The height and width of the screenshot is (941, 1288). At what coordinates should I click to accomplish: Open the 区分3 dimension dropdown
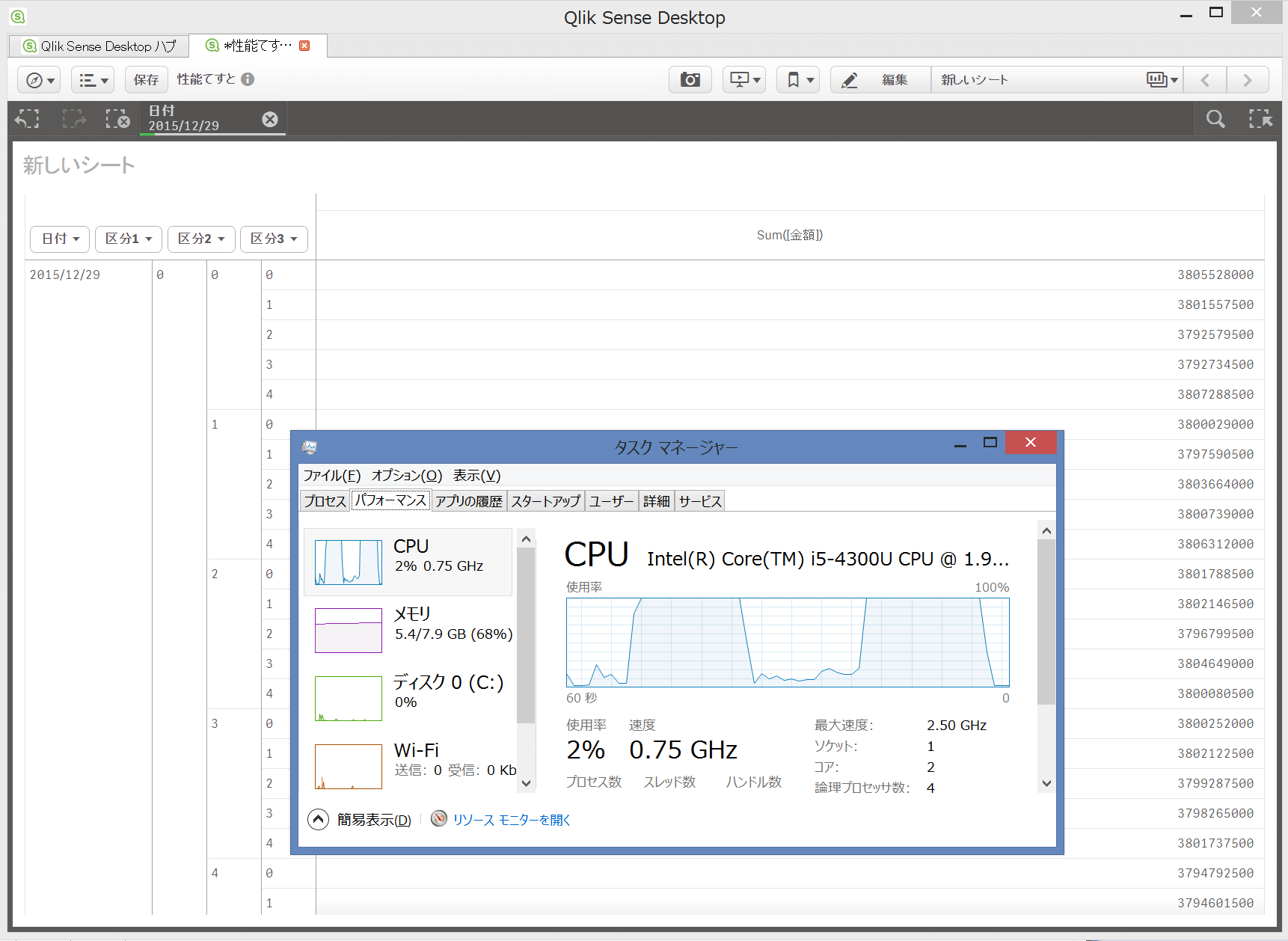pyautogui.click(x=274, y=239)
